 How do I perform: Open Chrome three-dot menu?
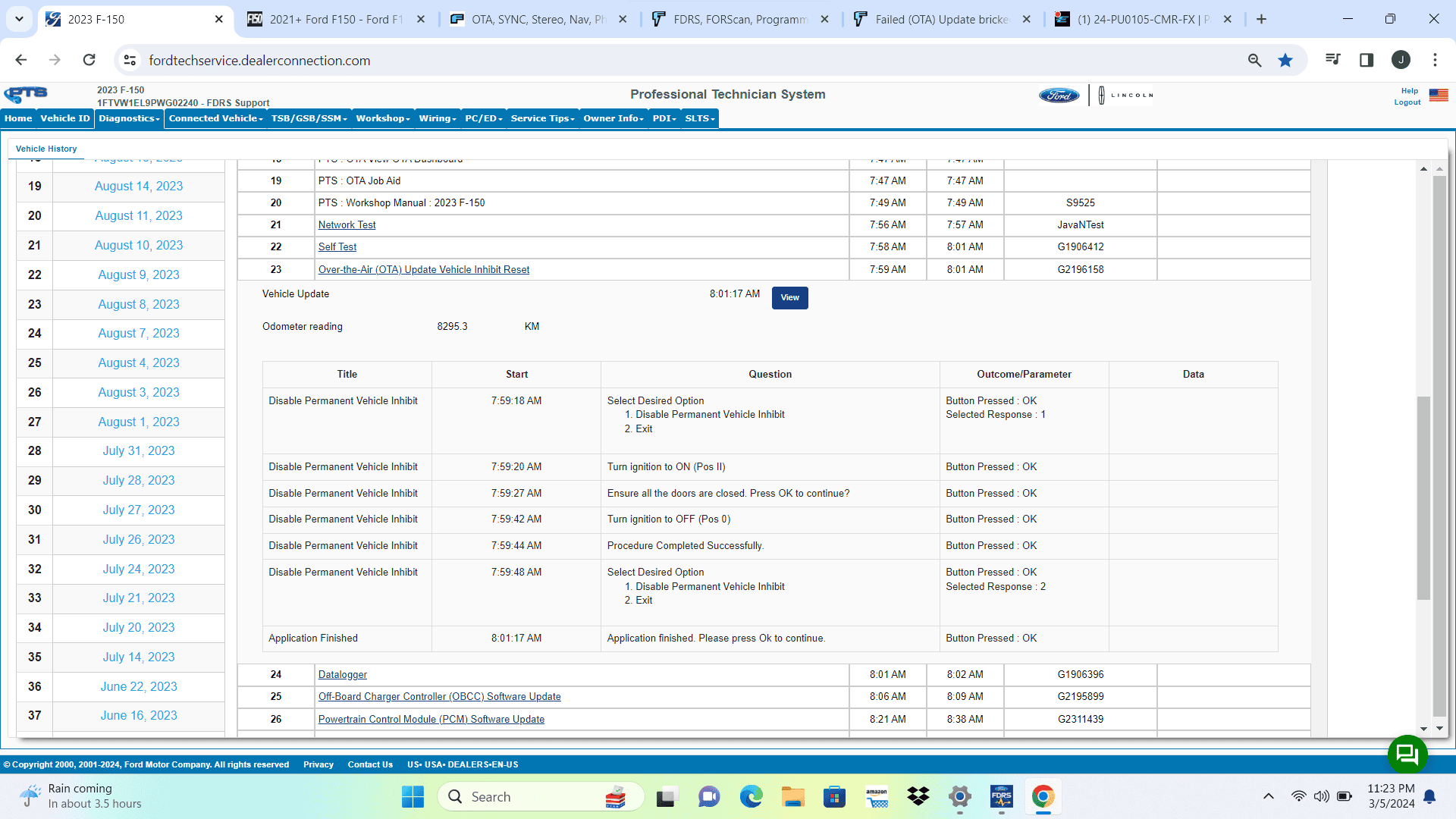coord(1435,61)
